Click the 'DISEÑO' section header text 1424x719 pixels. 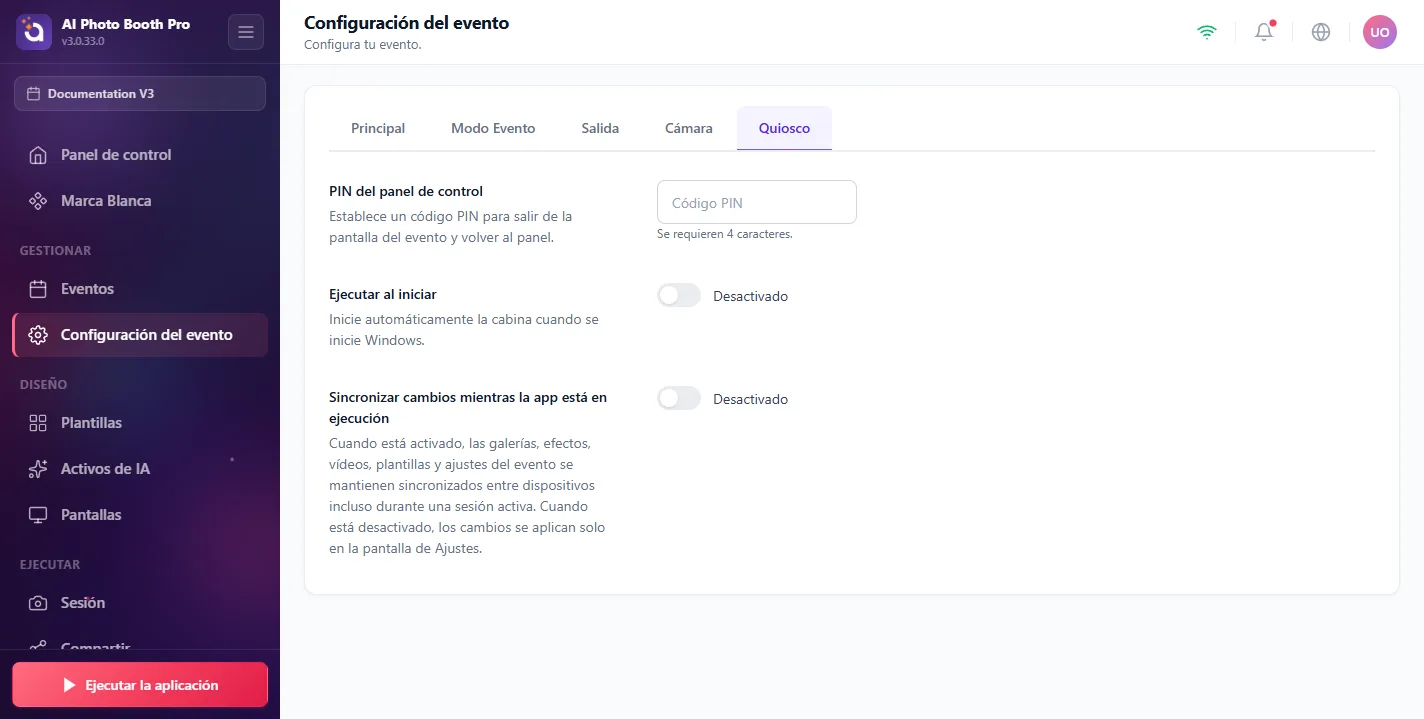[44, 385]
